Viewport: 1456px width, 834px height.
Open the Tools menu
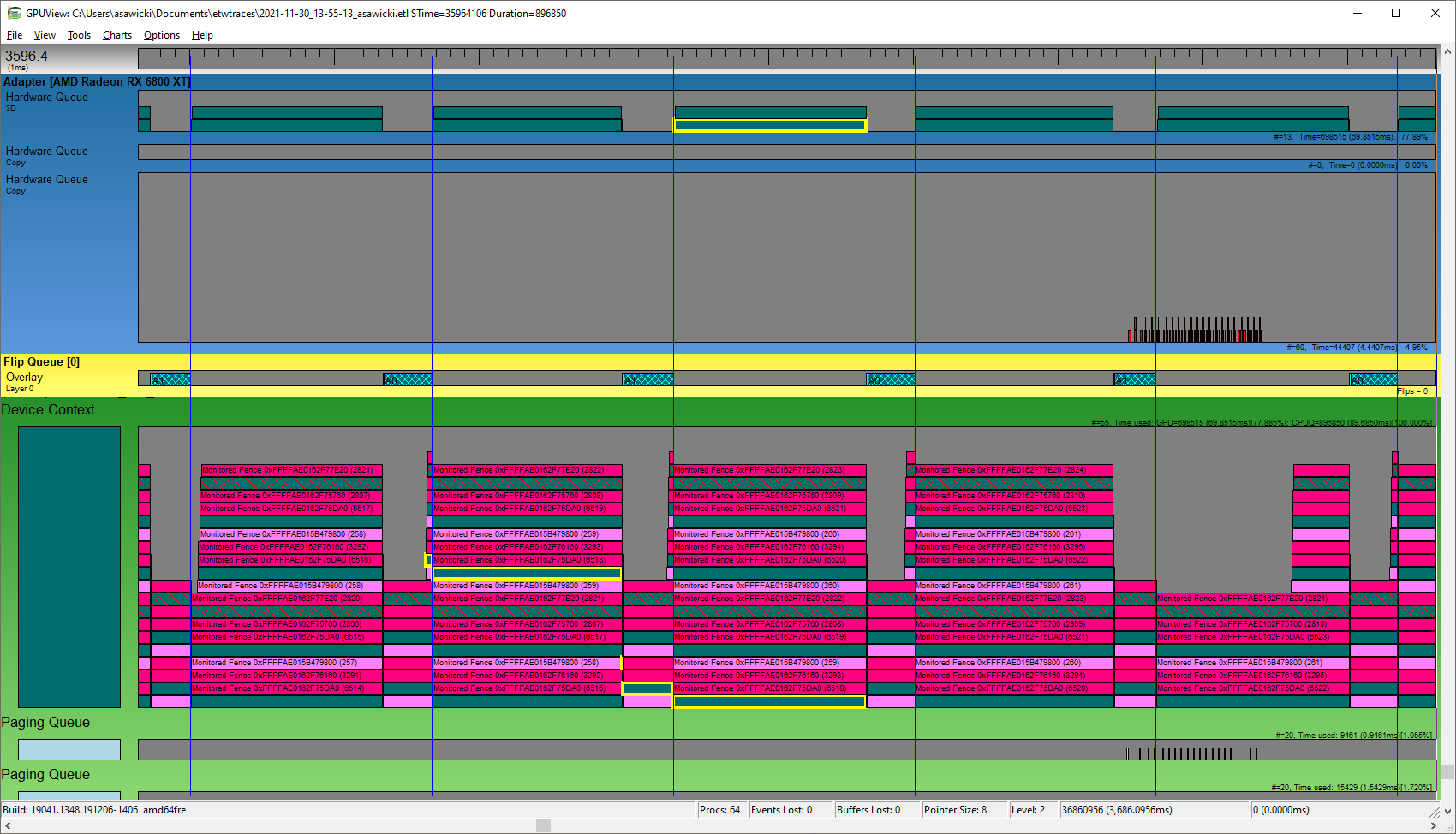[x=79, y=35]
